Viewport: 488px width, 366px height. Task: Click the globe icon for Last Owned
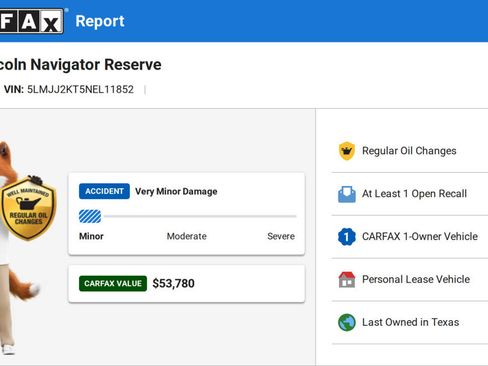(x=347, y=322)
